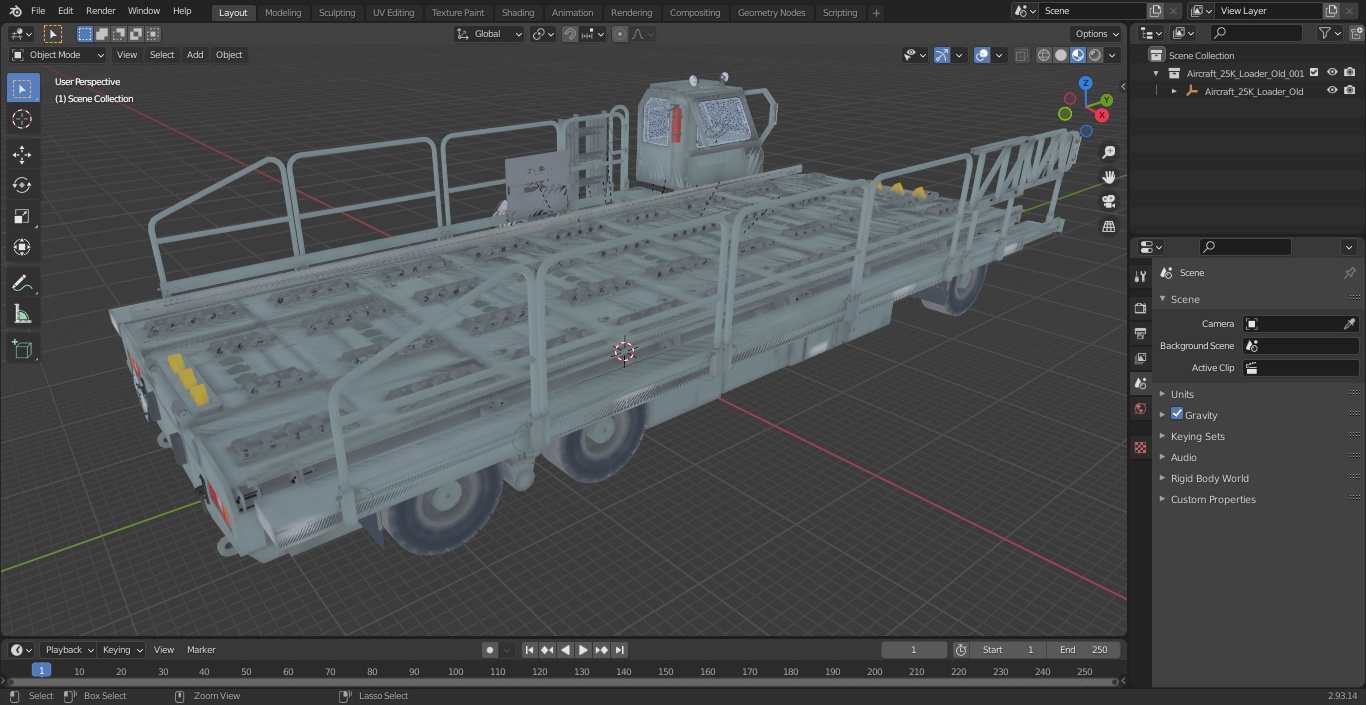Viewport: 1366px width, 705px height.
Task: Open the Object Mode dropdown
Action: click(x=58, y=55)
